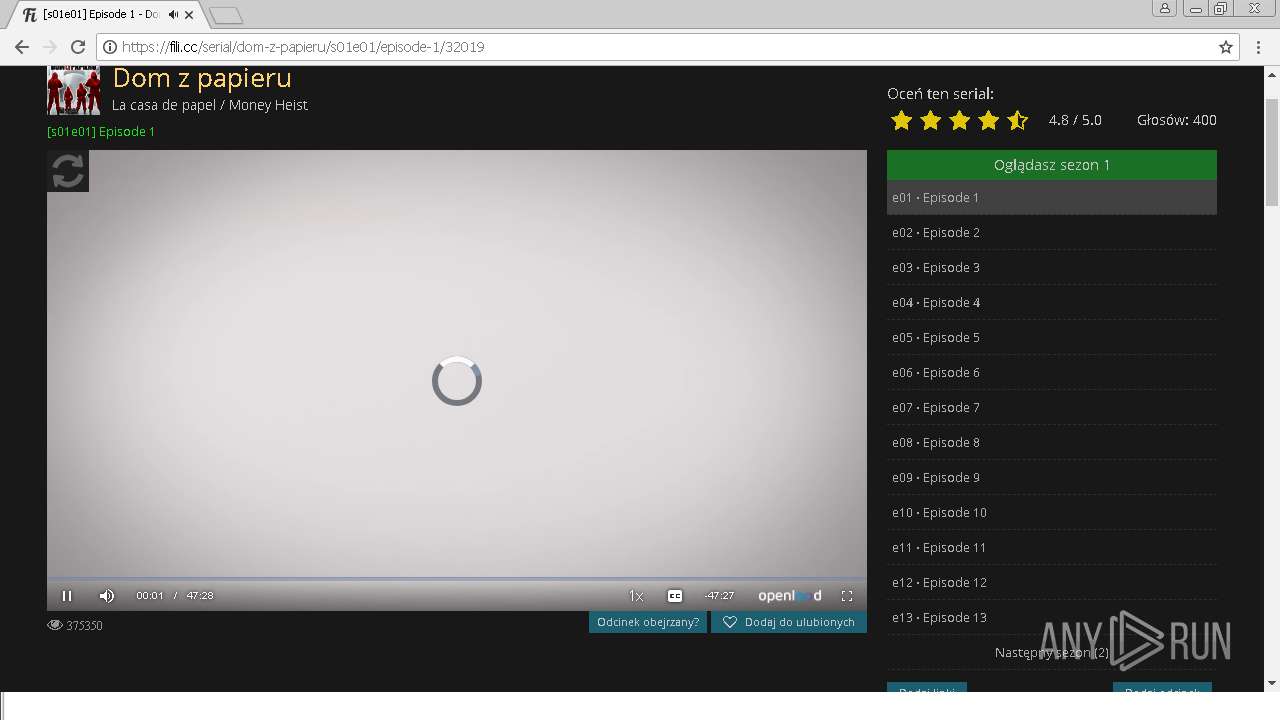Click the 375350 view count
Viewport: 1280px width, 720px height.
pyautogui.click(x=84, y=626)
